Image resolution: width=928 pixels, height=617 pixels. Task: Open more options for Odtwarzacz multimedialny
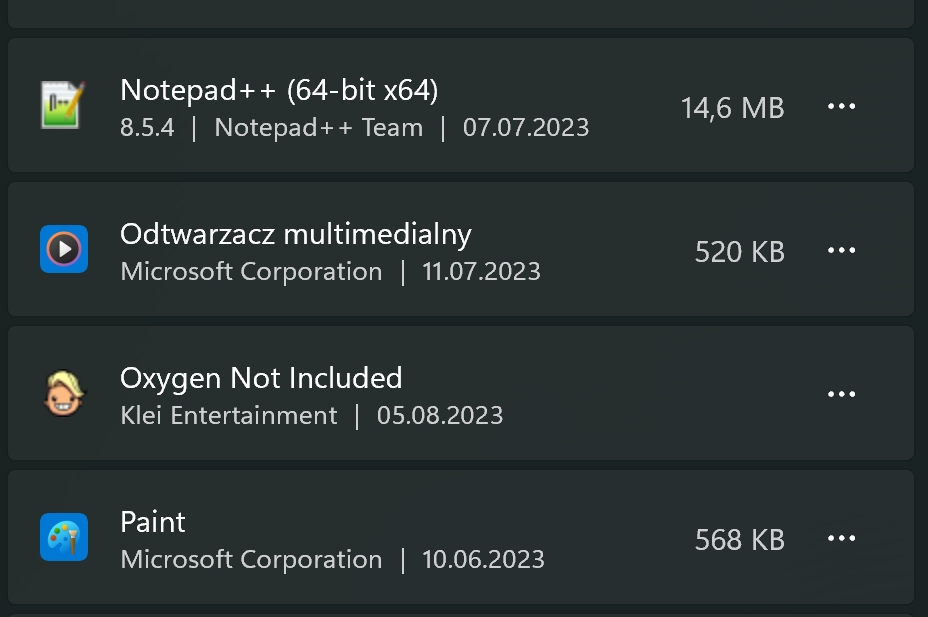coord(842,251)
